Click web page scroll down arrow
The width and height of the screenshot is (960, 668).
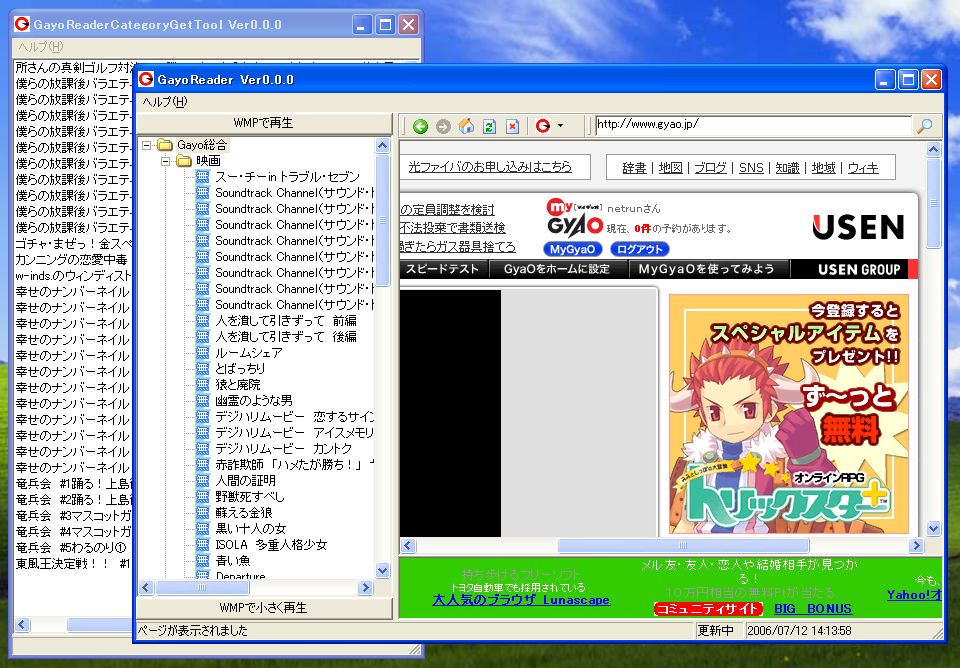tap(934, 528)
